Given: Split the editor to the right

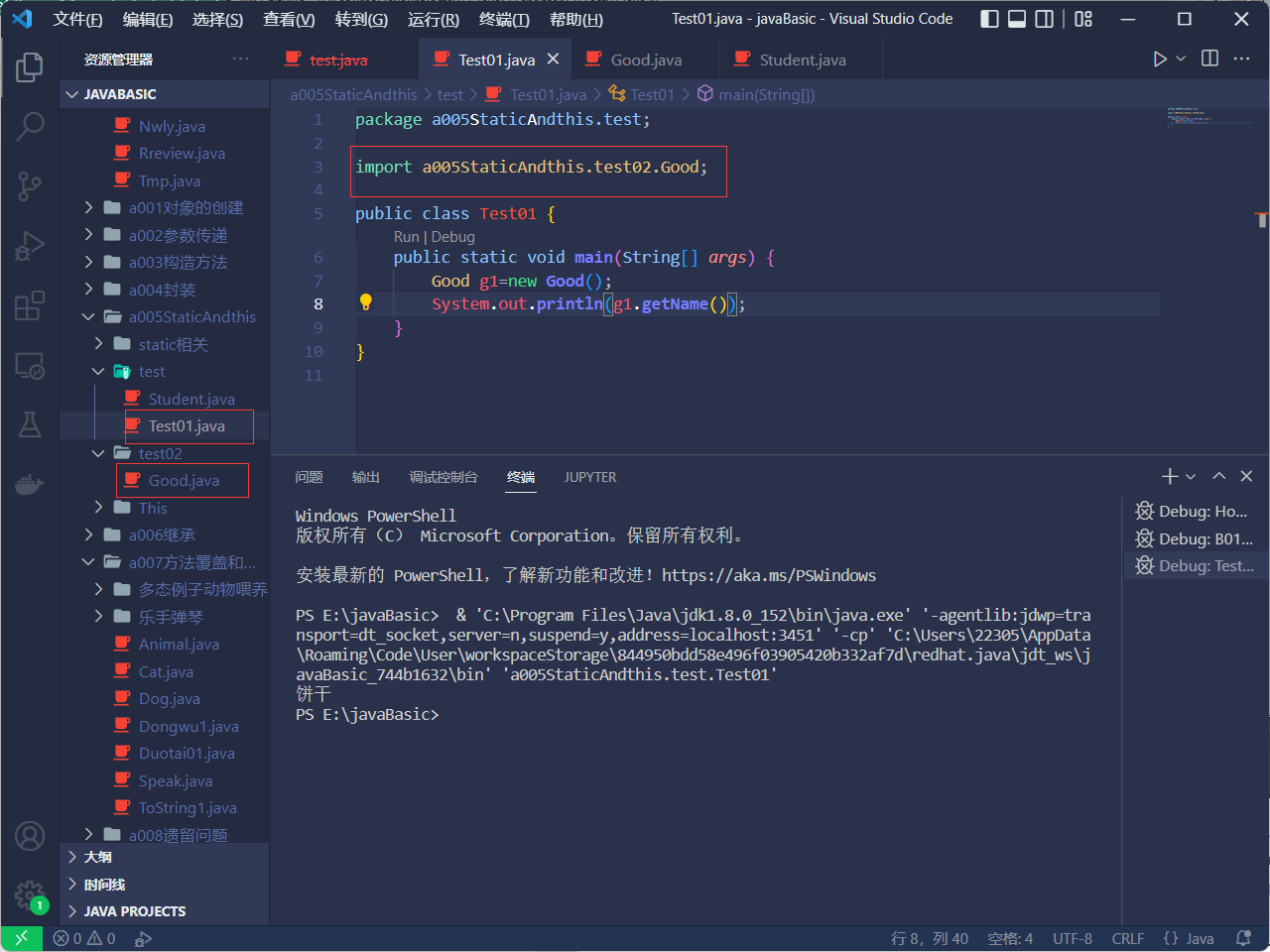Looking at the screenshot, I should coord(1209,59).
